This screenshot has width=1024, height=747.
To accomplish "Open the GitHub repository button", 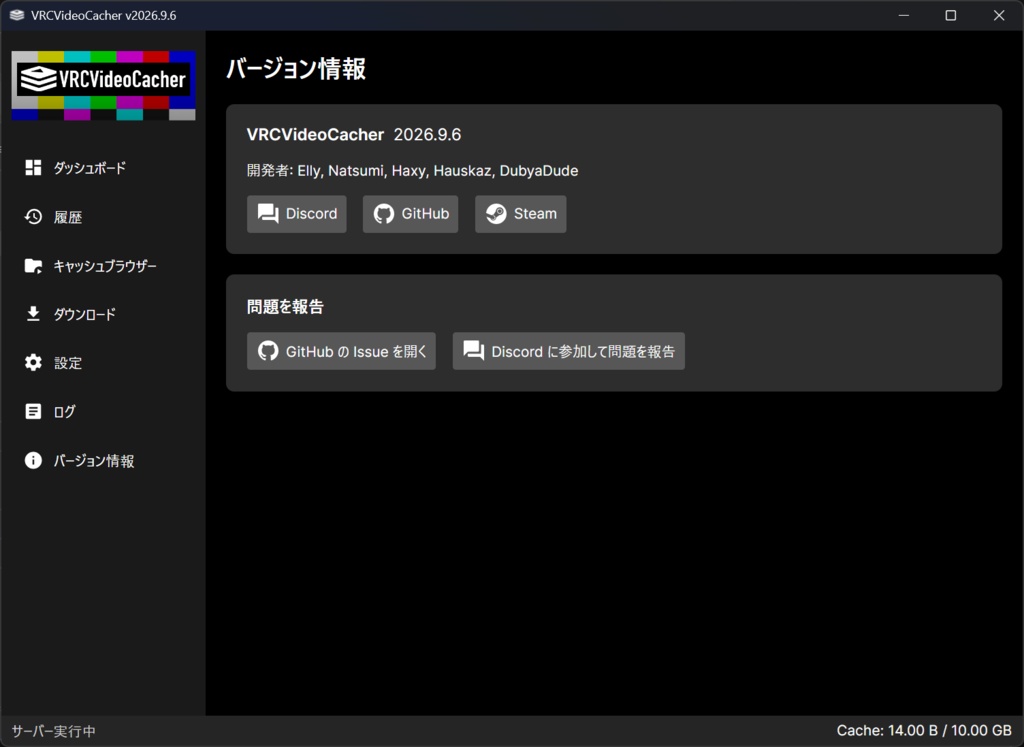I will point(411,214).
